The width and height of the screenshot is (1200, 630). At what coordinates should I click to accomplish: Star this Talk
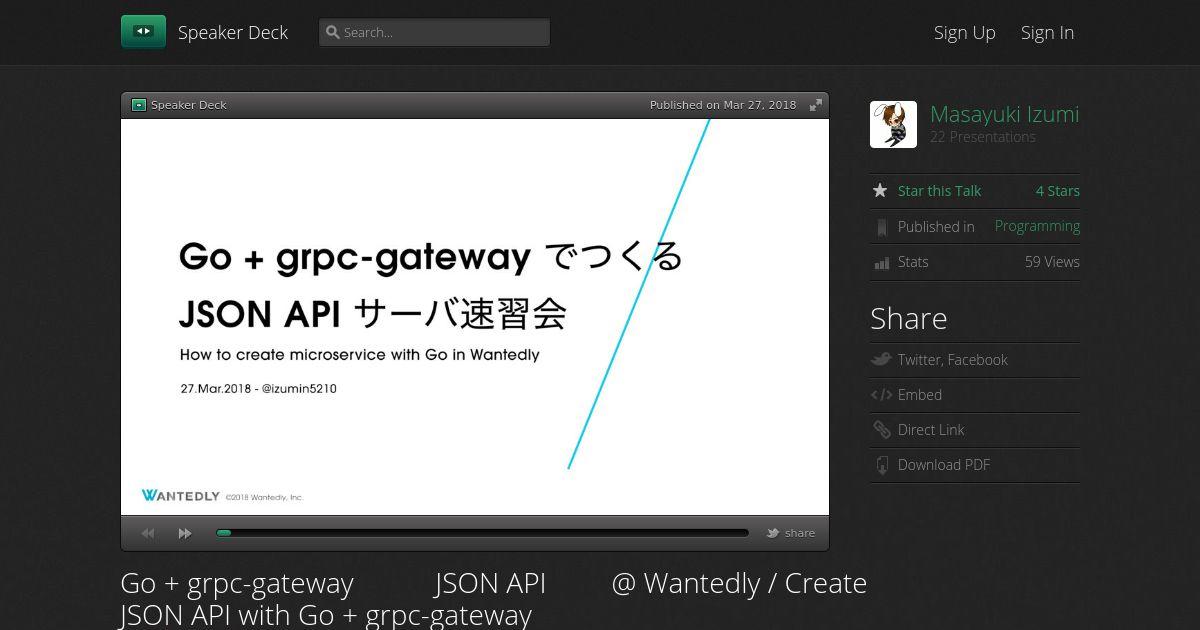click(x=939, y=191)
